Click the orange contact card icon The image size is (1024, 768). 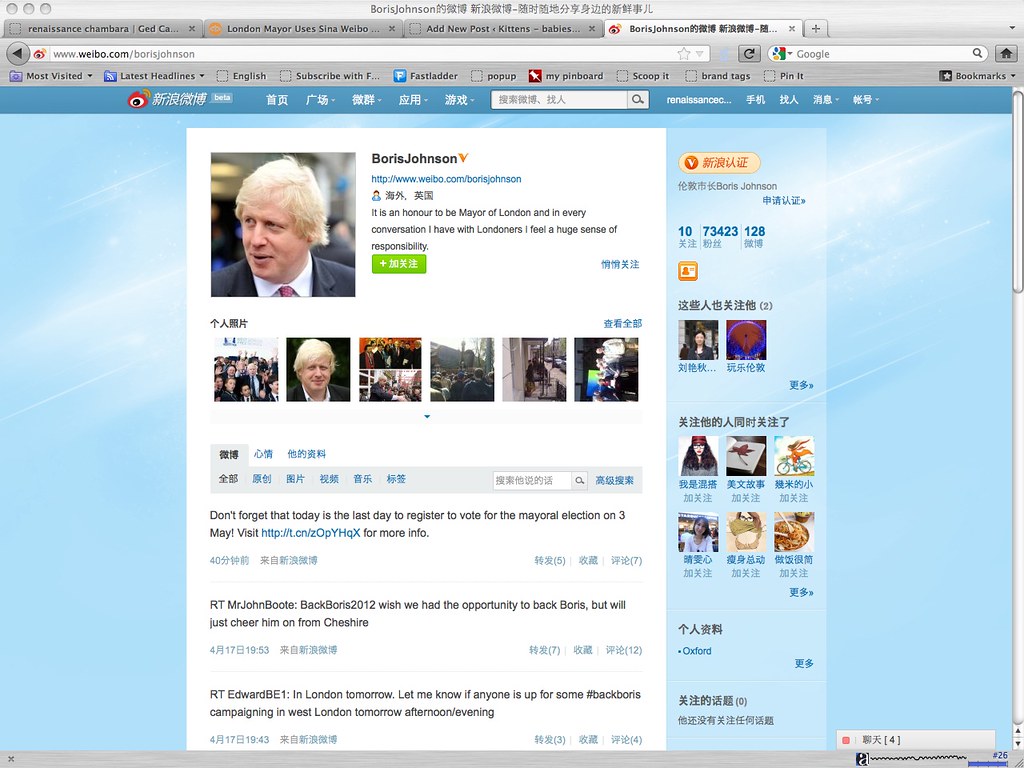(x=688, y=270)
